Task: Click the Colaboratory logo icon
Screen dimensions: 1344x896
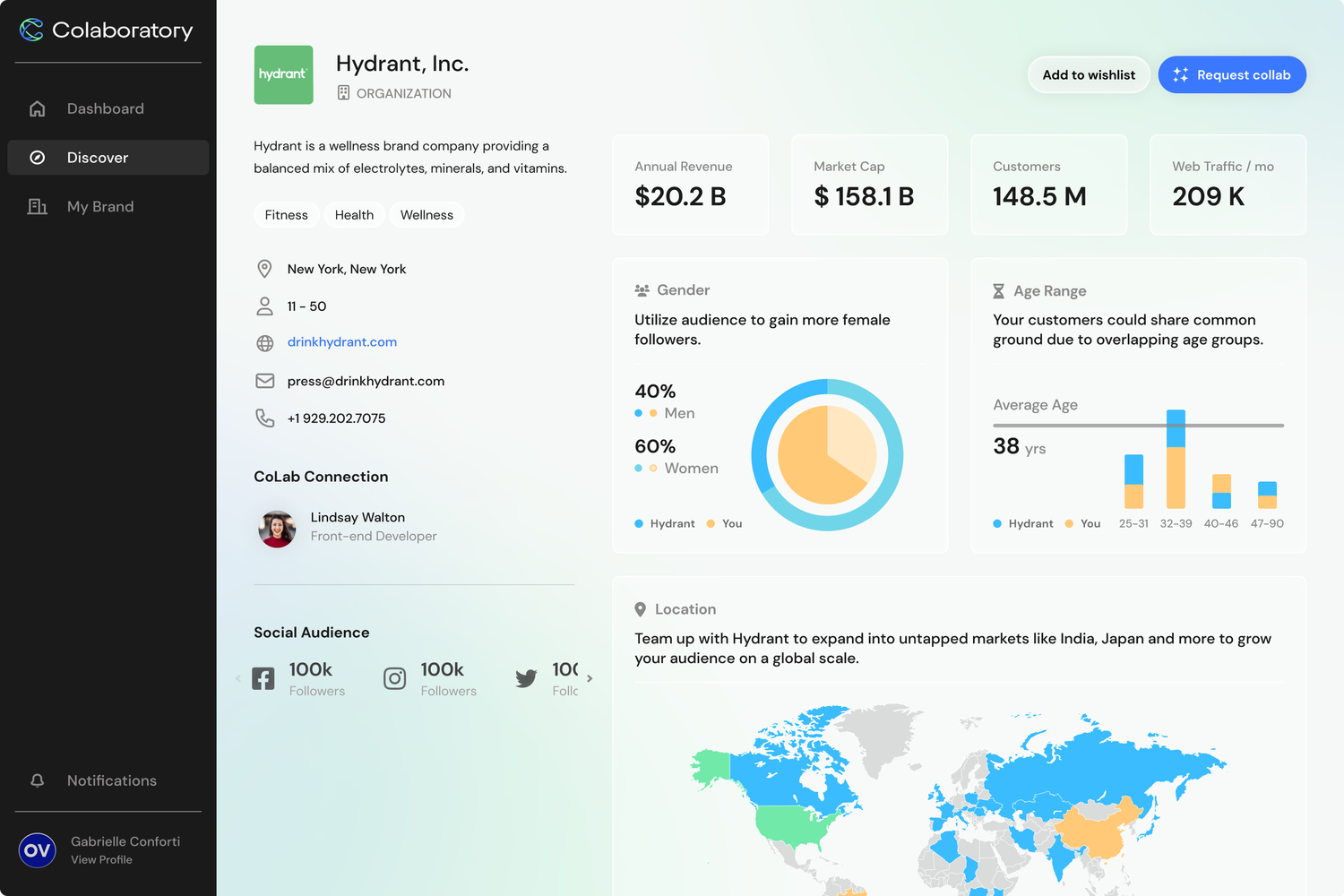Action: click(x=31, y=30)
